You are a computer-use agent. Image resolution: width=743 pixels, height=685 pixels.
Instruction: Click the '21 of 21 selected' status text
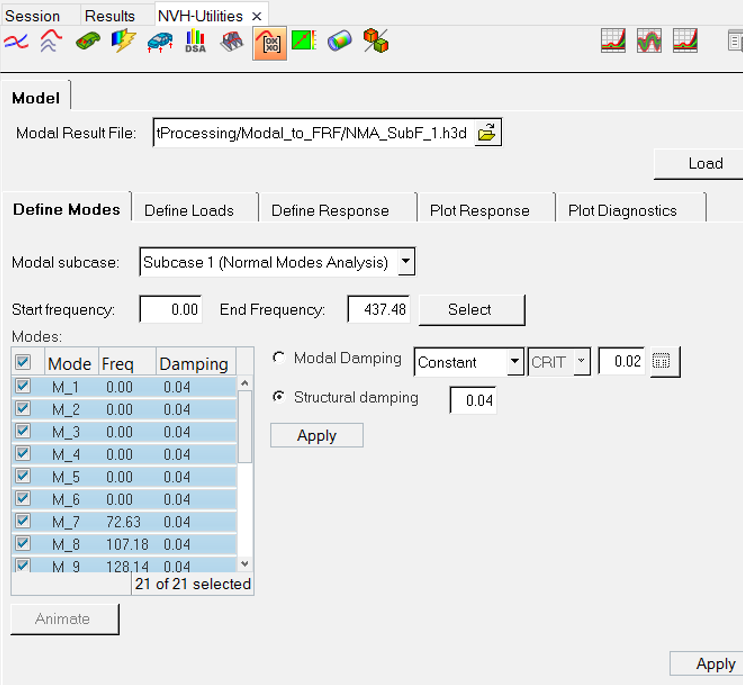[193, 584]
